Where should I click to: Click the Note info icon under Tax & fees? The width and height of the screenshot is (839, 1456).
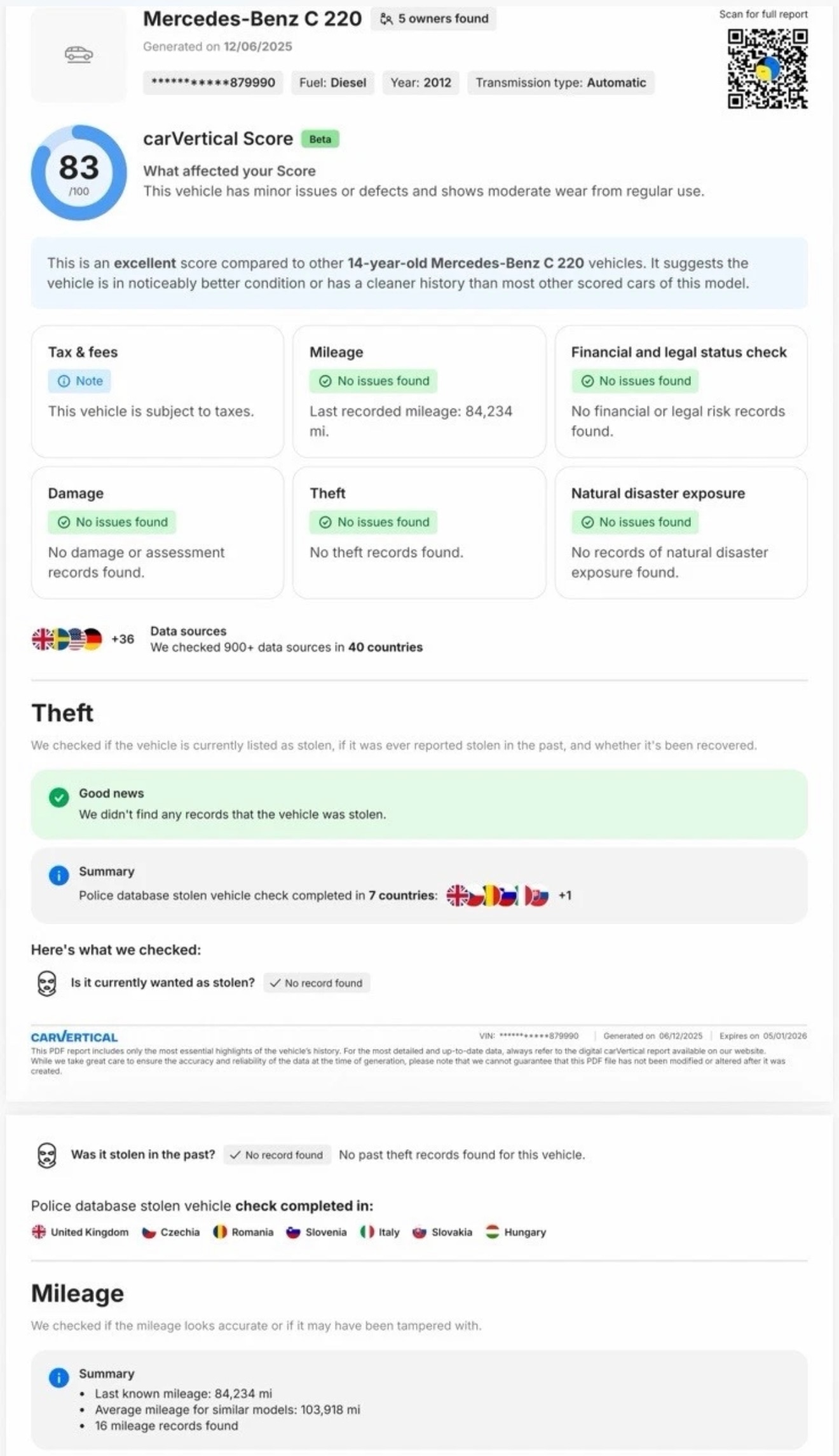pyautogui.click(x=64, y=381)
